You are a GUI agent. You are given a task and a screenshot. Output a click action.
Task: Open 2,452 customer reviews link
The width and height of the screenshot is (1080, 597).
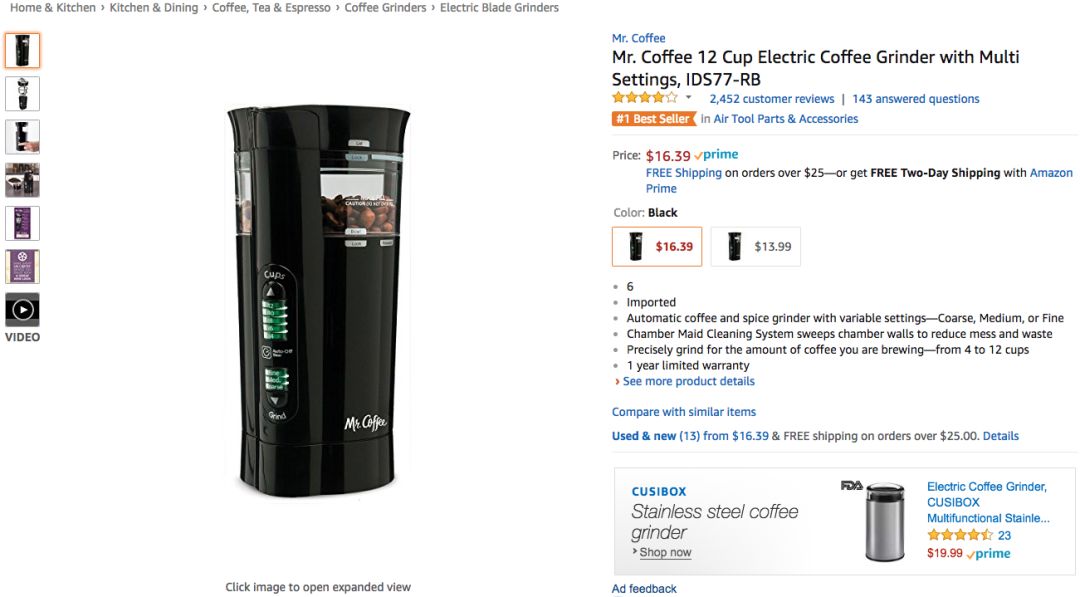tap(771, 99)
